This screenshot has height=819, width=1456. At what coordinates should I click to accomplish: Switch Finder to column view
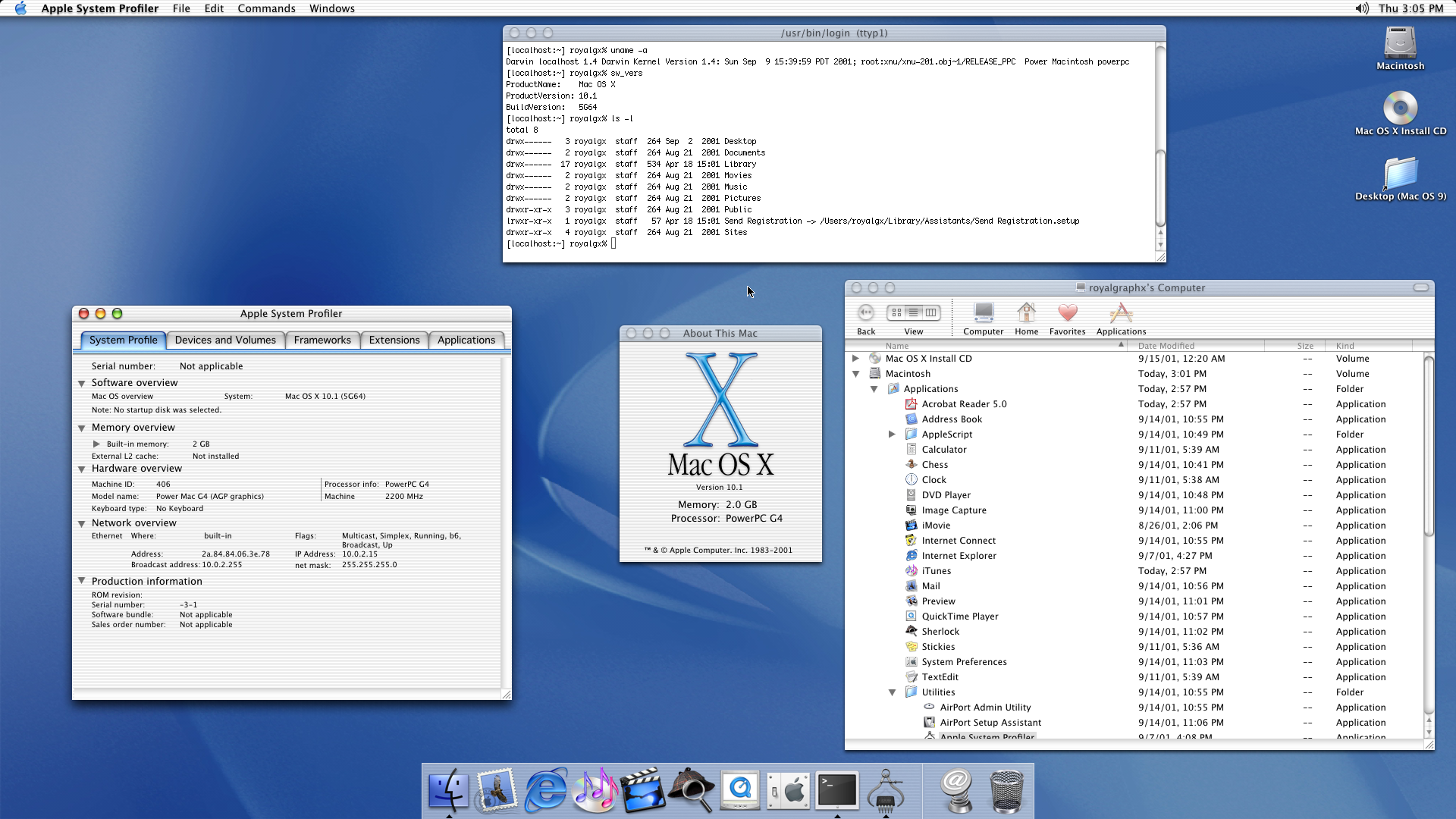tap(931, 312)
